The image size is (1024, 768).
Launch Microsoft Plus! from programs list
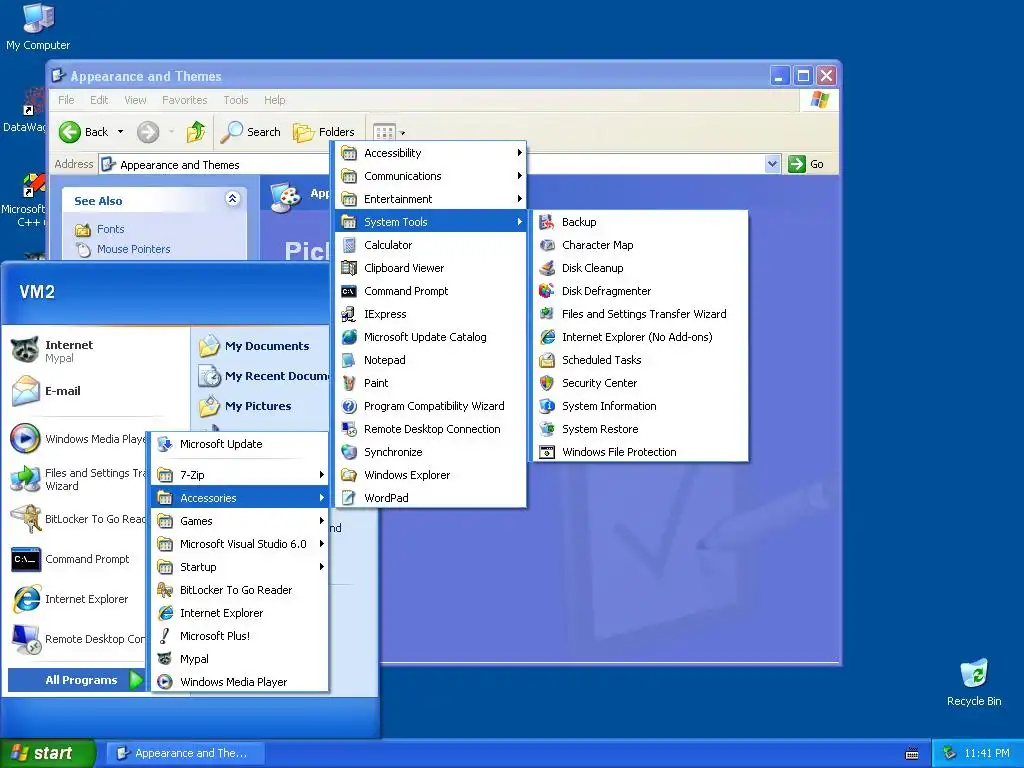(x=240, y=635)
